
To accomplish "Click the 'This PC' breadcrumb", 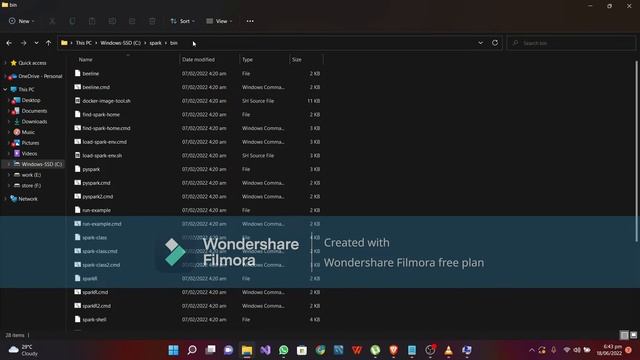I will (x=83, y=43).
